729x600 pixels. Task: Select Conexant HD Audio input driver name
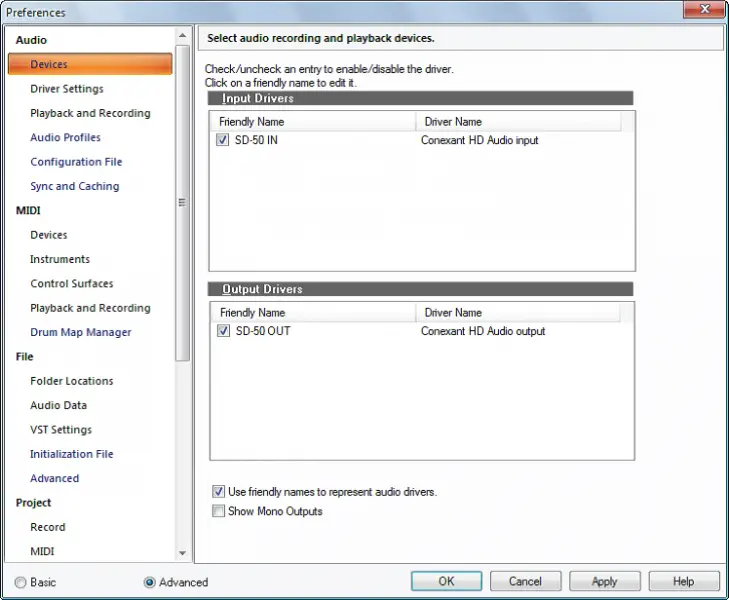[480, 140]
